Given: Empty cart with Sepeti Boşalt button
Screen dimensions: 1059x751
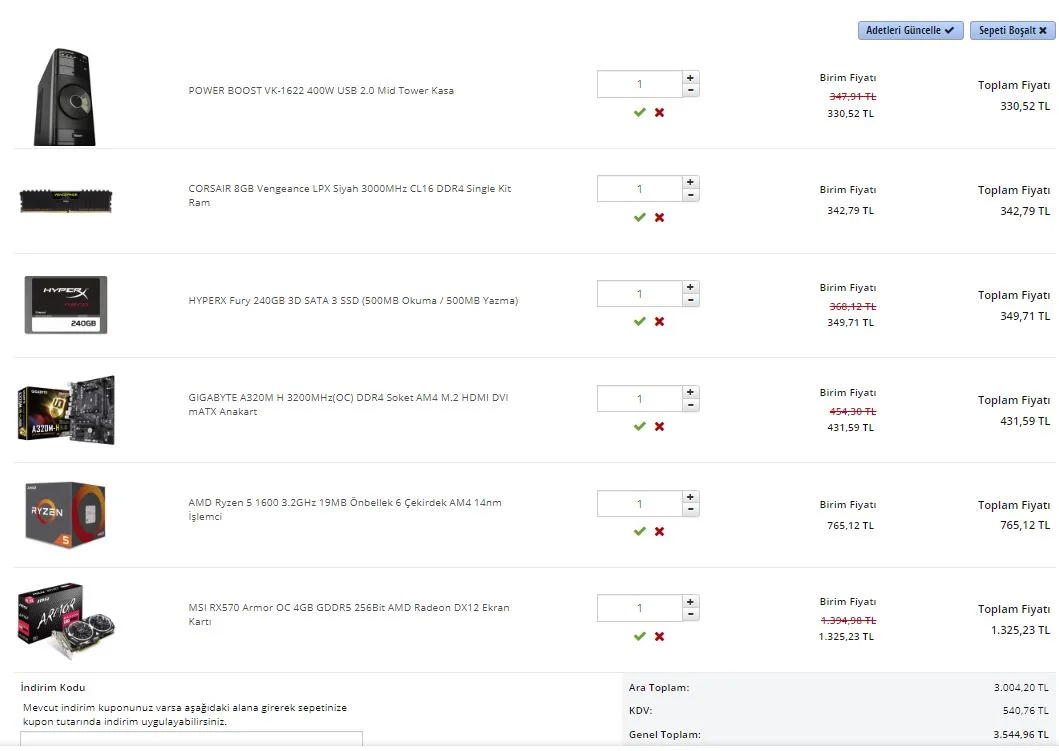Looking at the screenshot, I should pyautogui.click(x=1012, y=31).
